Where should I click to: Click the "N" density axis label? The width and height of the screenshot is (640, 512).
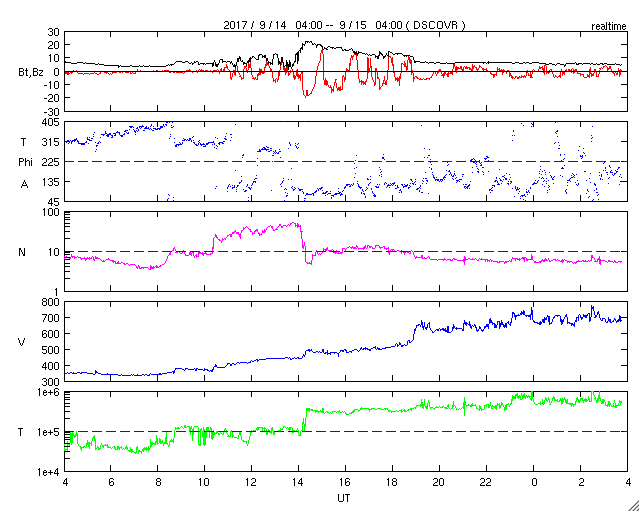point(22,252)
